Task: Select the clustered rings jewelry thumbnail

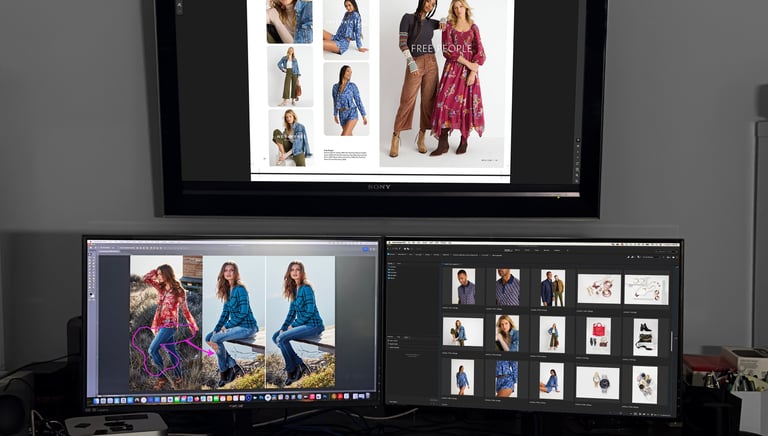Action: tap(645, 385)
